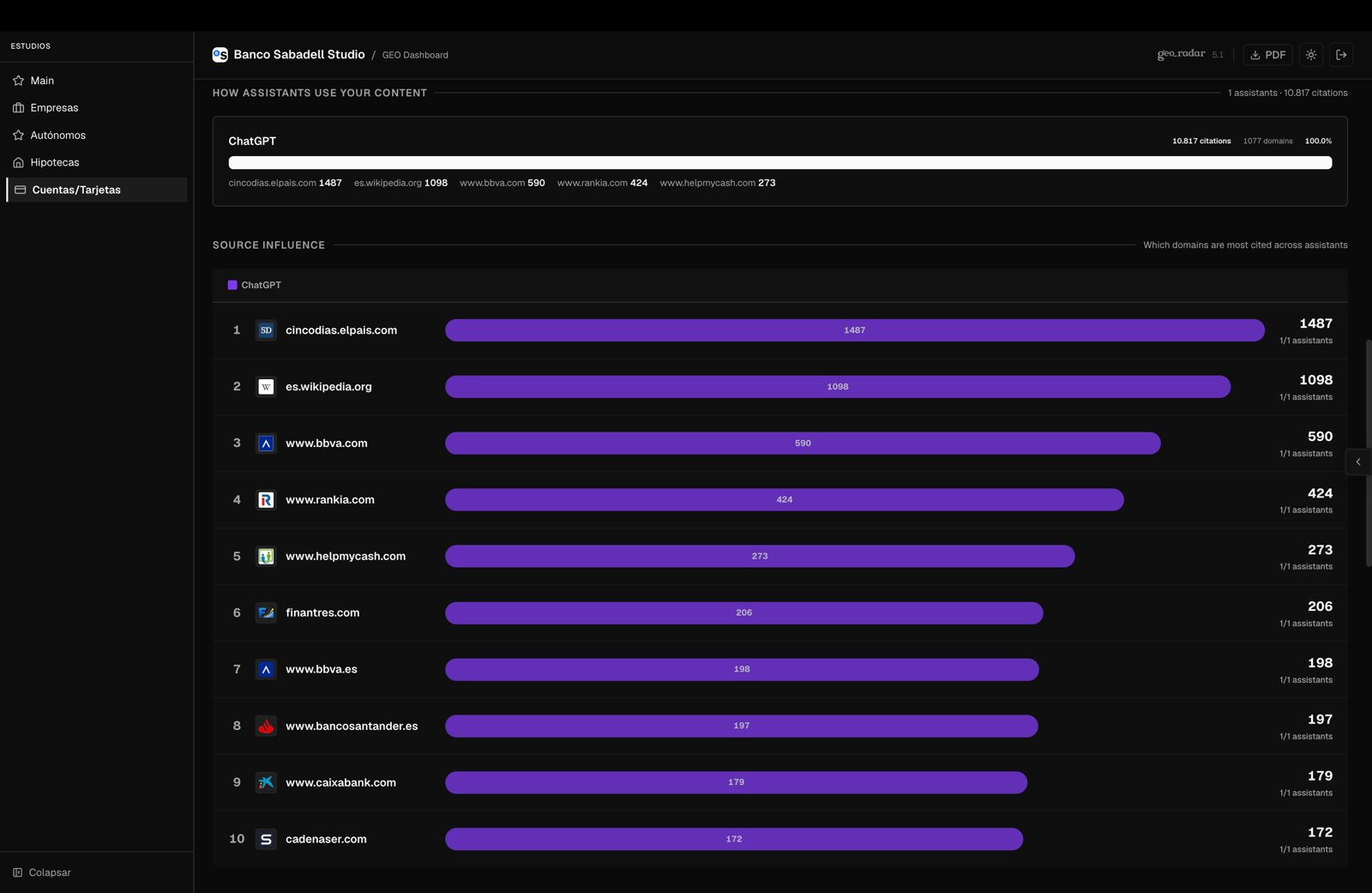Open the Empresas study
The width and height of the screenshot is (1372, 893).
point(54,108)
